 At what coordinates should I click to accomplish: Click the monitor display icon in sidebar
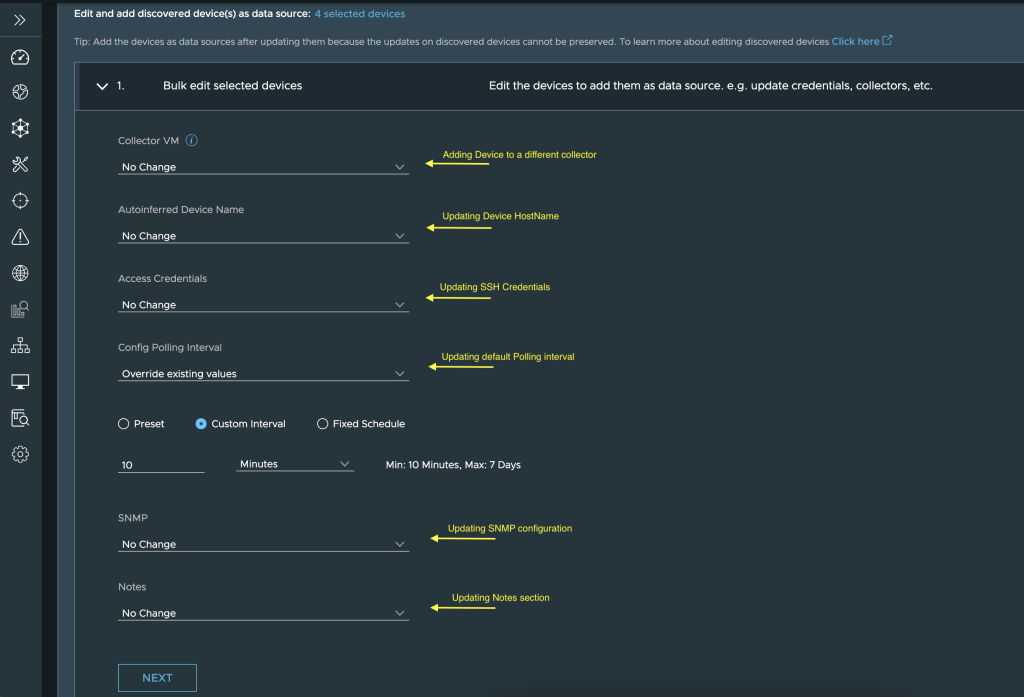pyautogui.click(x=20, y=381)
